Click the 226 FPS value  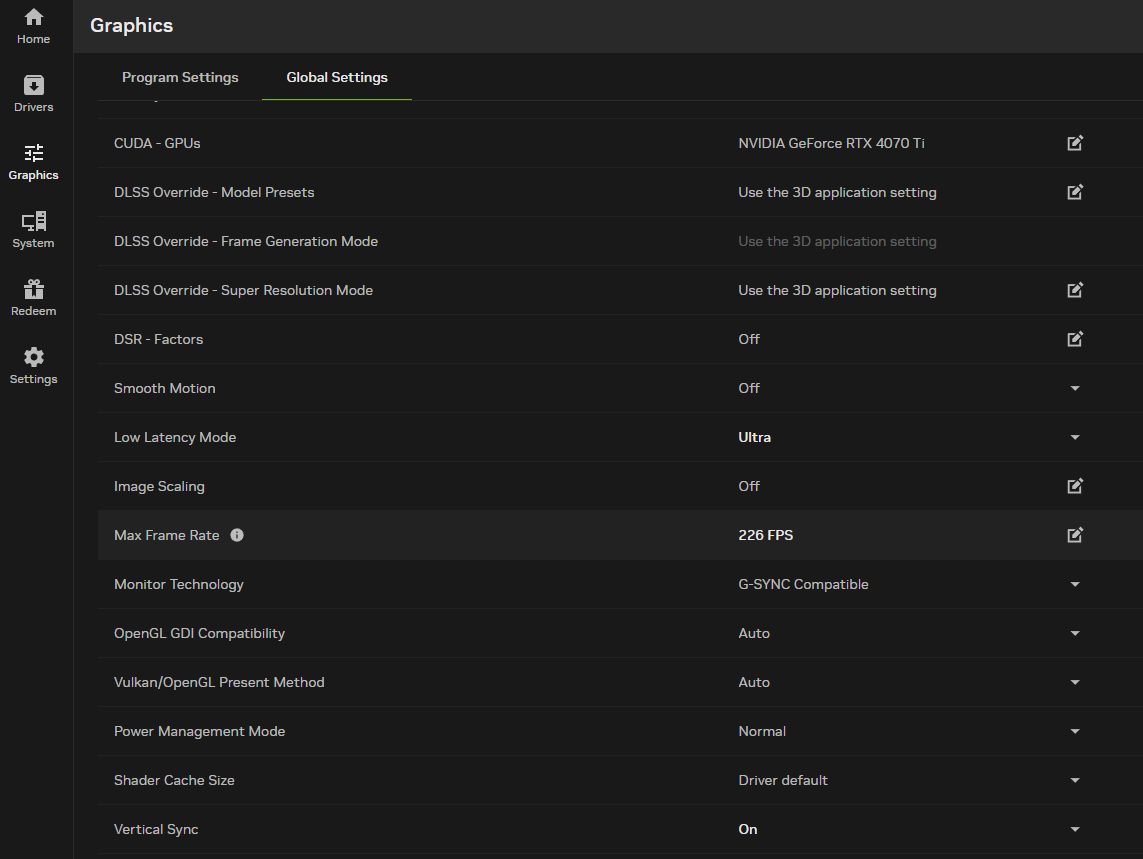(x=765, y=535)
